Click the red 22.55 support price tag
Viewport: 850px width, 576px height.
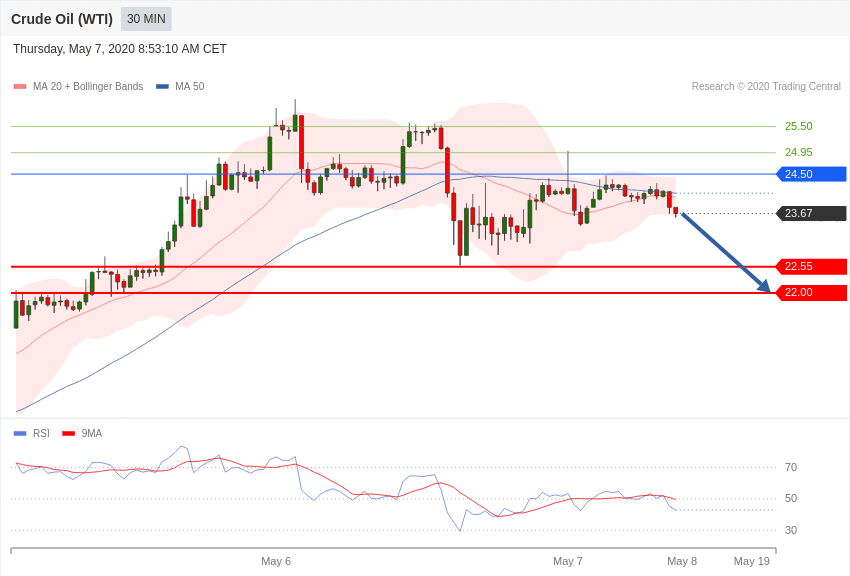click(811, 266)
